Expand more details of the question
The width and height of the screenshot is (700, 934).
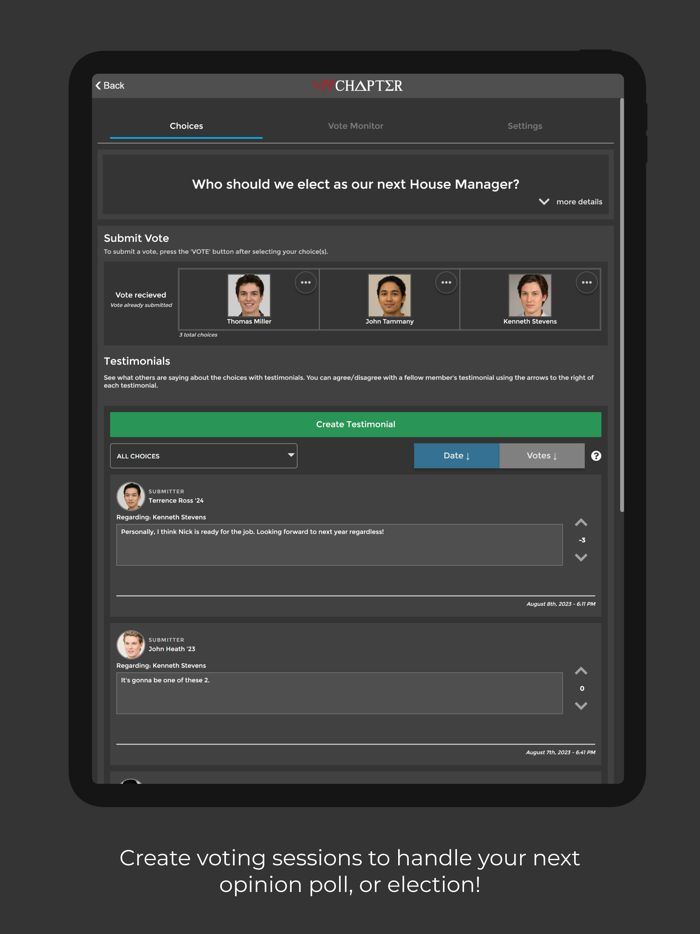click(571, 202)
